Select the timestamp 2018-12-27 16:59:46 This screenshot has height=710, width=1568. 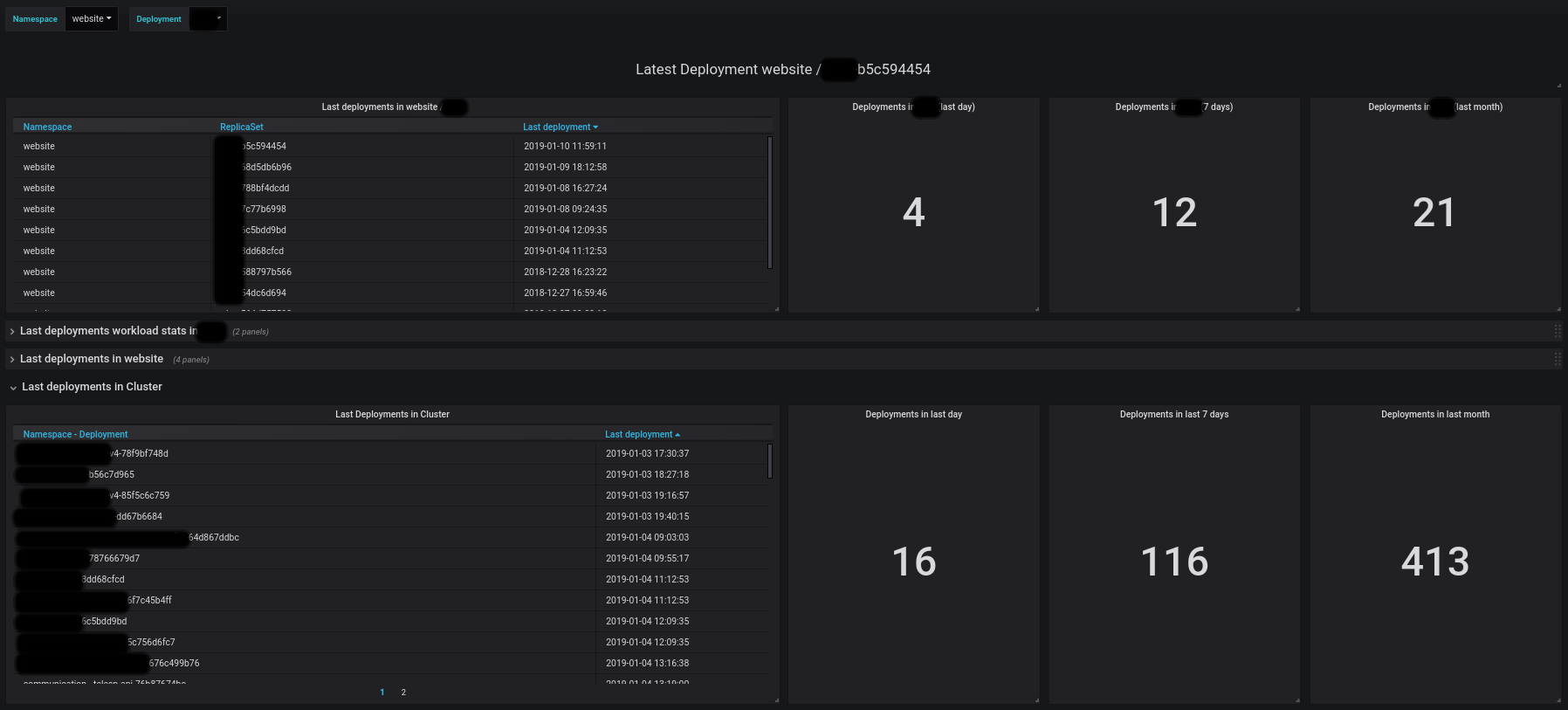pyautogui.click(x=566, y=293)
